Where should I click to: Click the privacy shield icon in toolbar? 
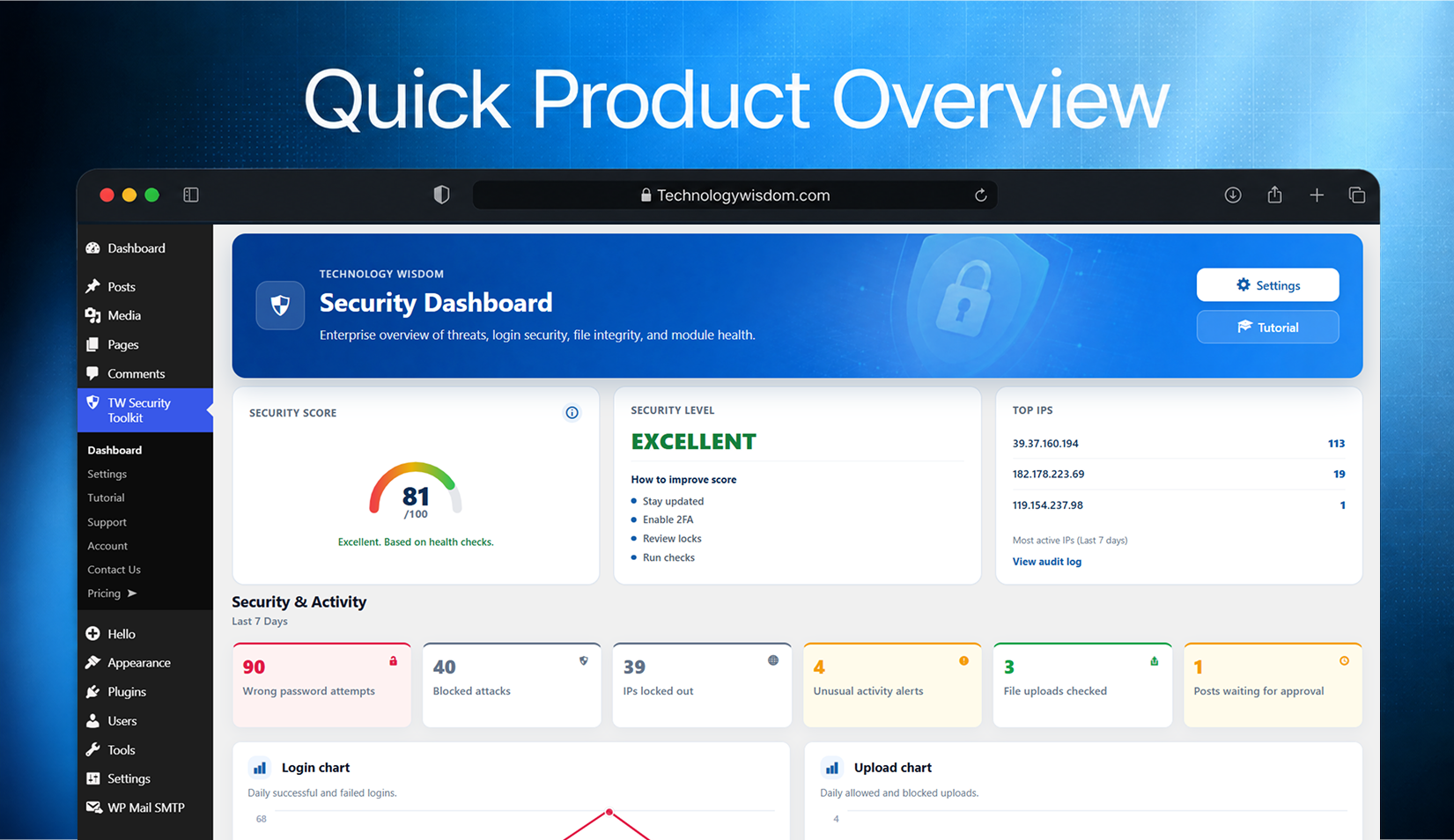pos(441,195)
